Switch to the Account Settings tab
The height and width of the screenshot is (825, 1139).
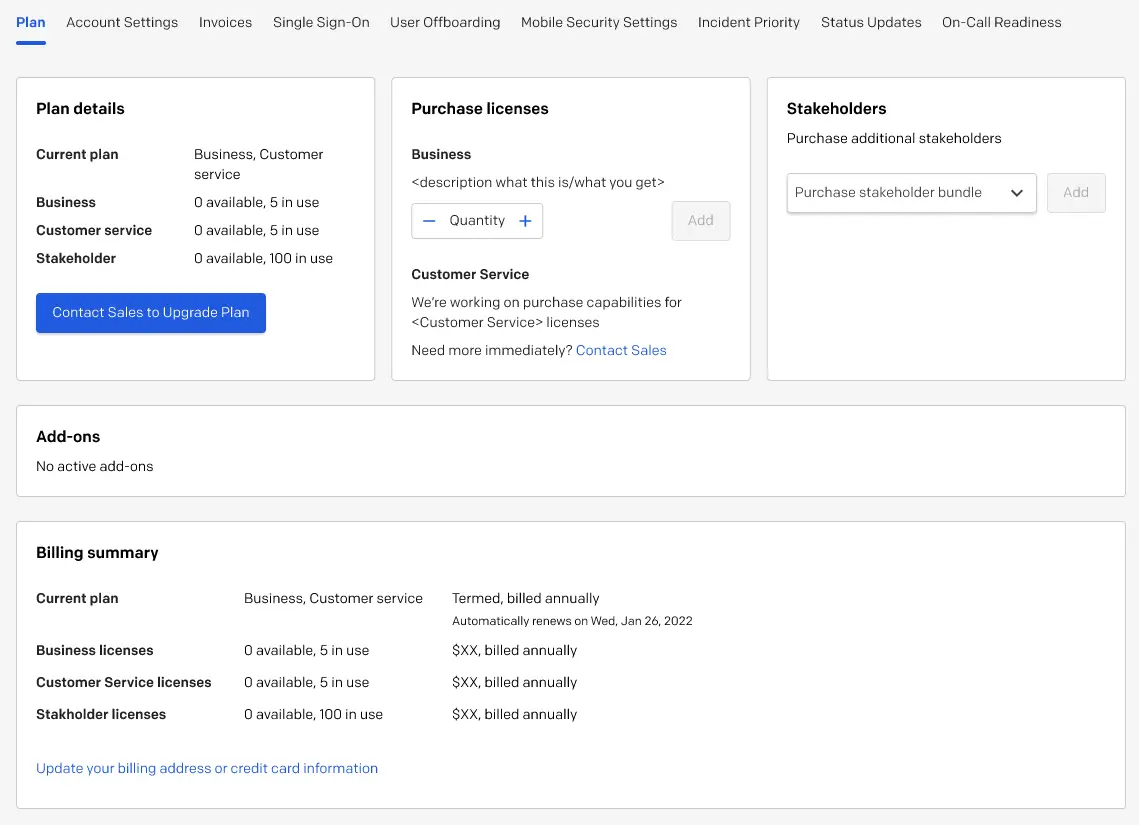click(x=122, y=23)
